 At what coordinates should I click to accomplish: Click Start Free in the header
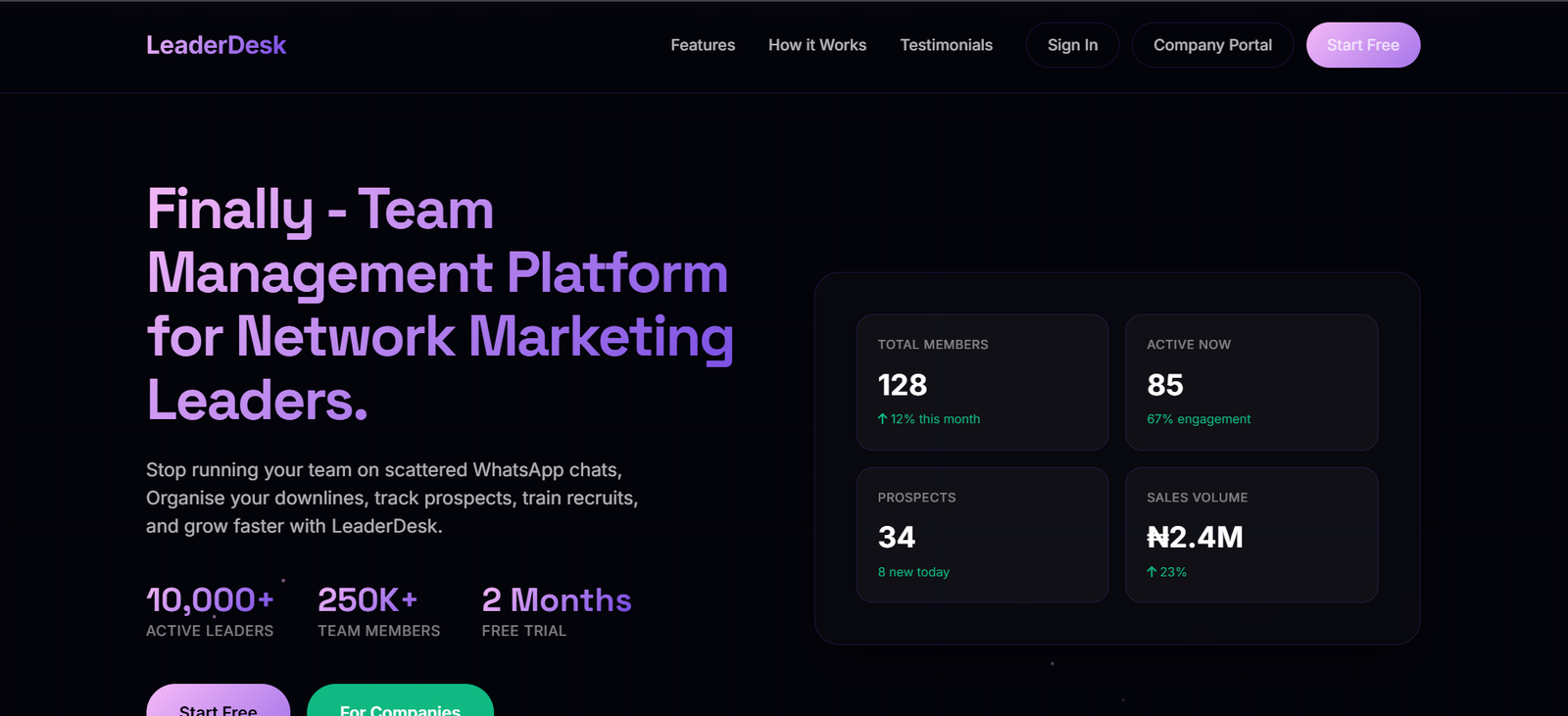tap(1363, 45)
